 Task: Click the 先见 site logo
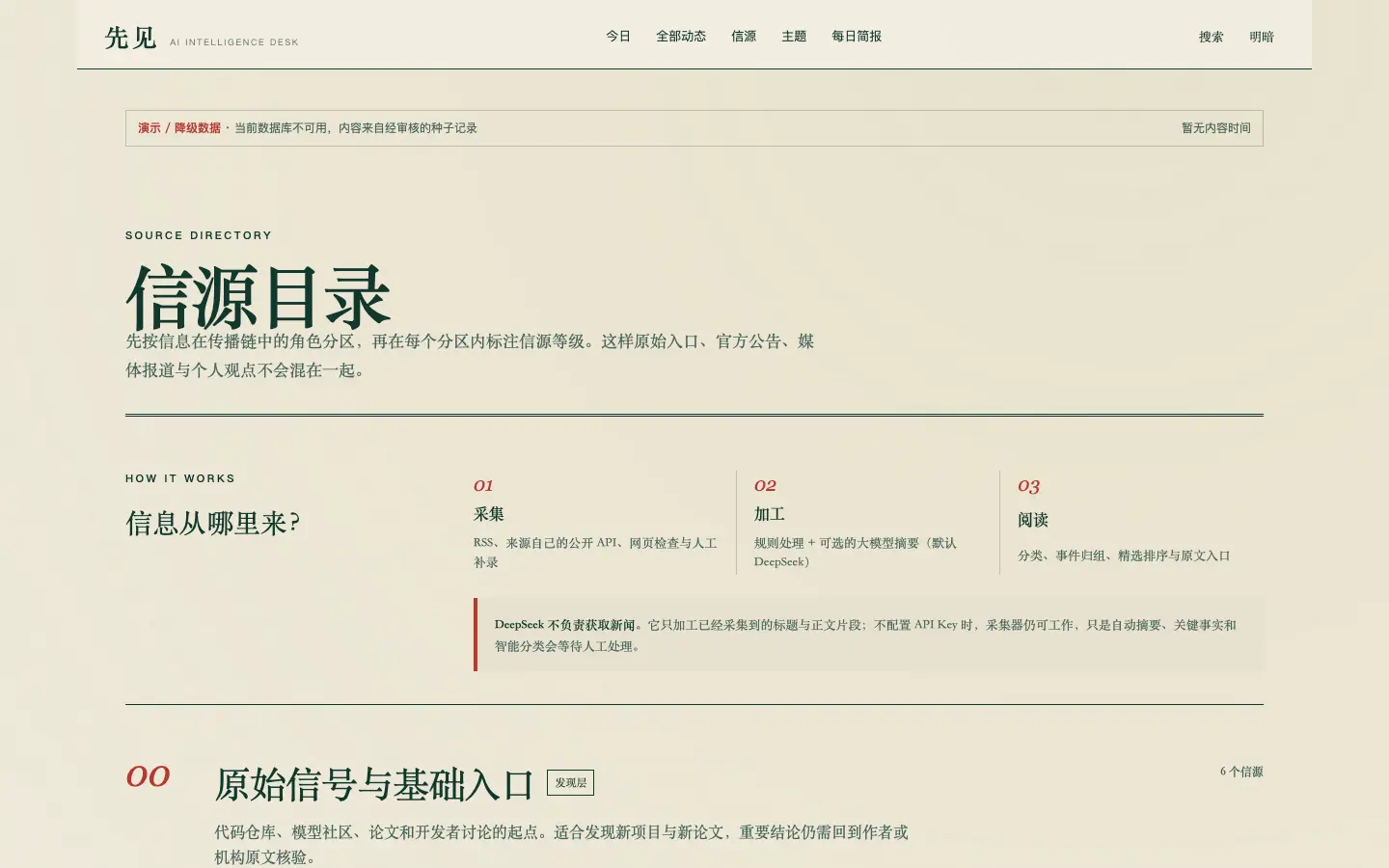[130, 38]
